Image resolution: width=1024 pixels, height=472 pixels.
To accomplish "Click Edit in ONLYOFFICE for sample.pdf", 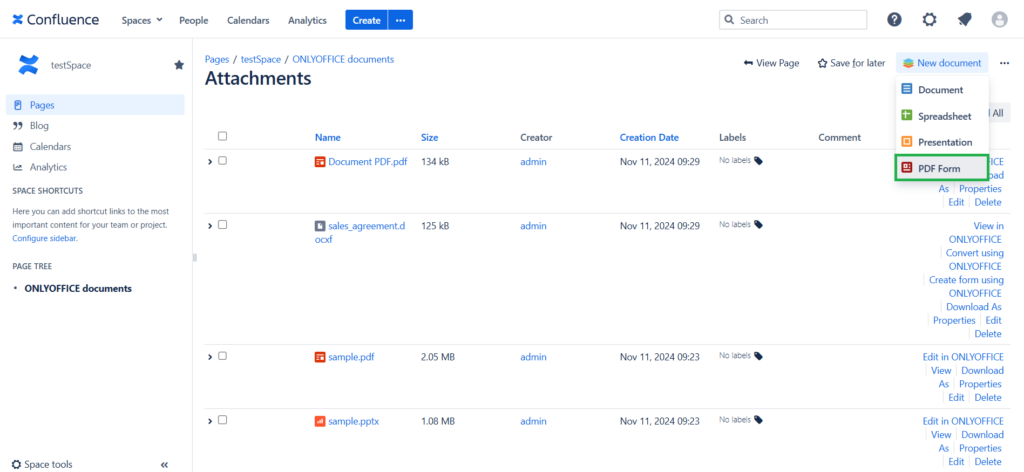I will [x=963, y=357].
